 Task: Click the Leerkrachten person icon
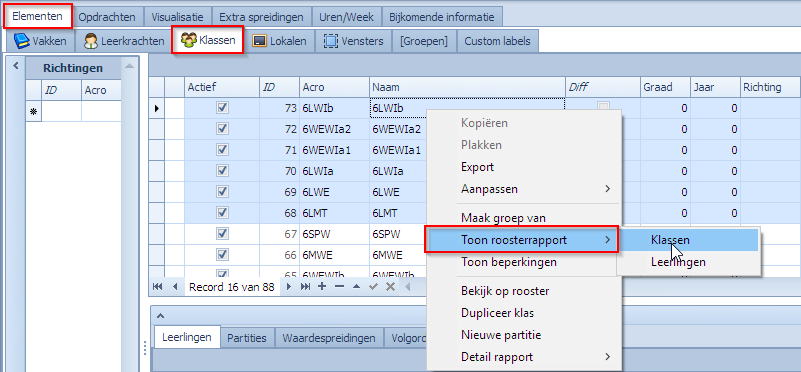coord(91,41)
